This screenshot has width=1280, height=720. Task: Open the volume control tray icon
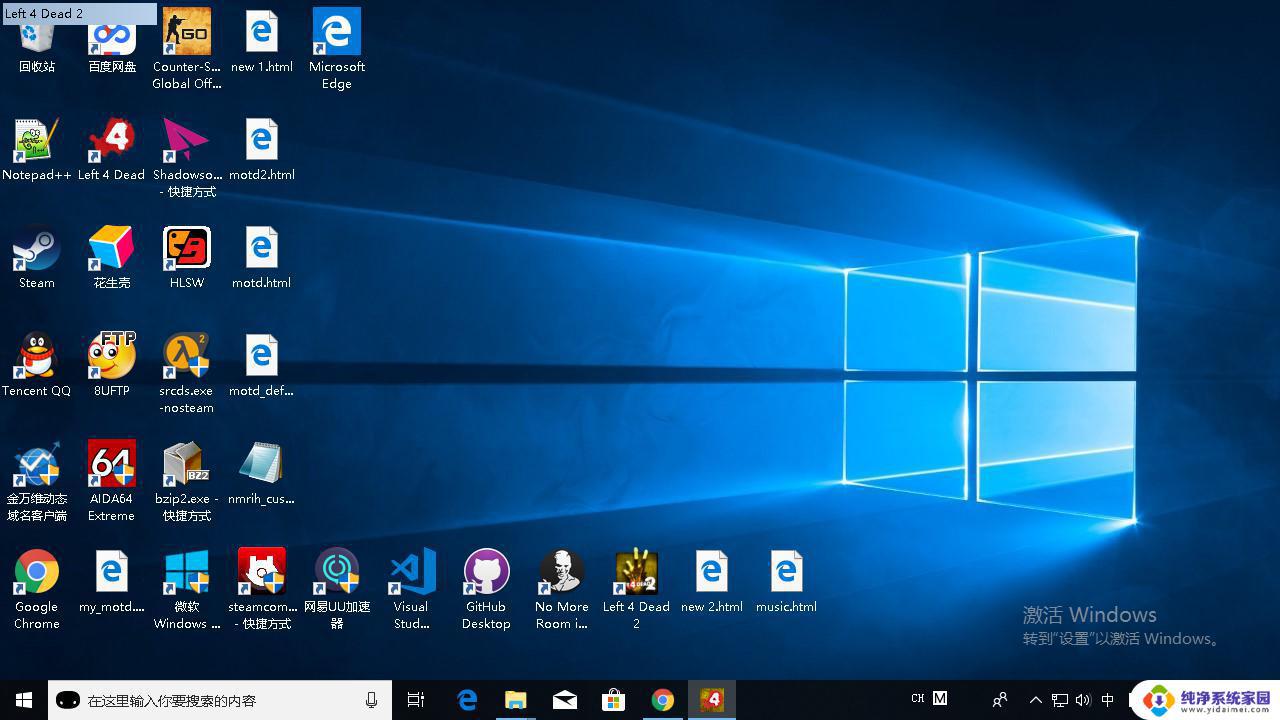(1083, 700)
